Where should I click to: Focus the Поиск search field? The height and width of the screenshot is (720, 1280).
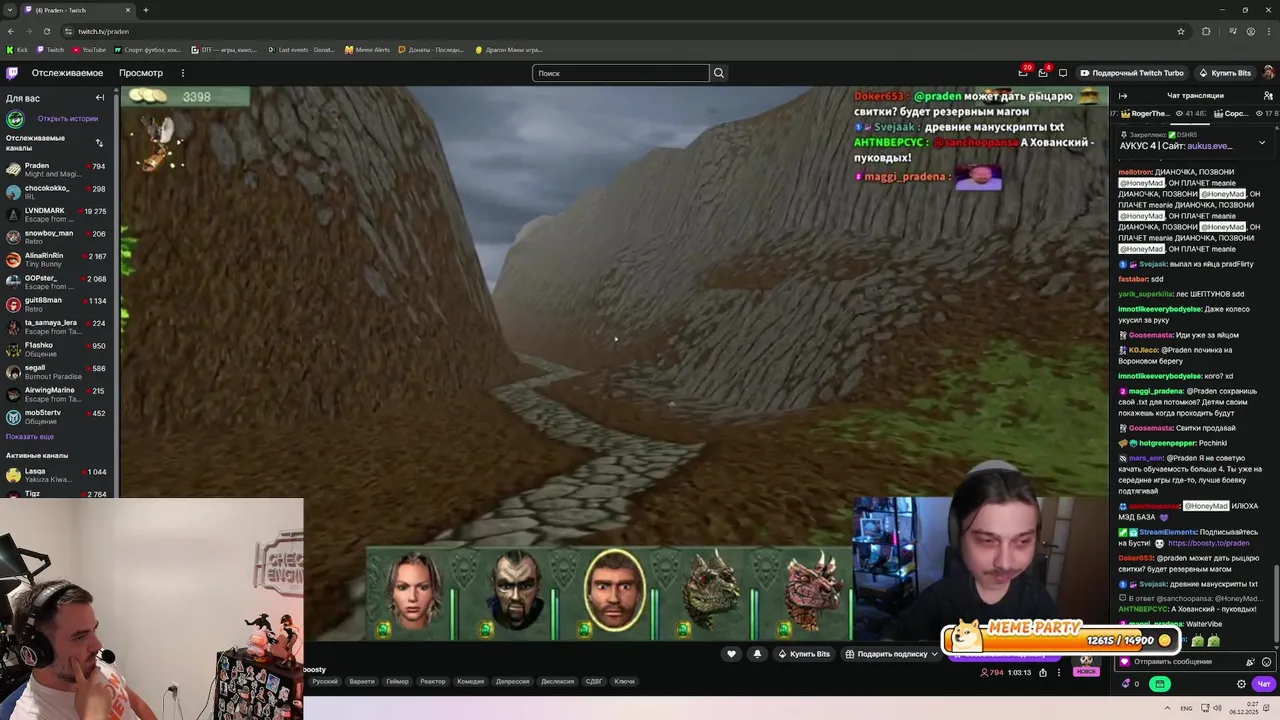[620, 73]
